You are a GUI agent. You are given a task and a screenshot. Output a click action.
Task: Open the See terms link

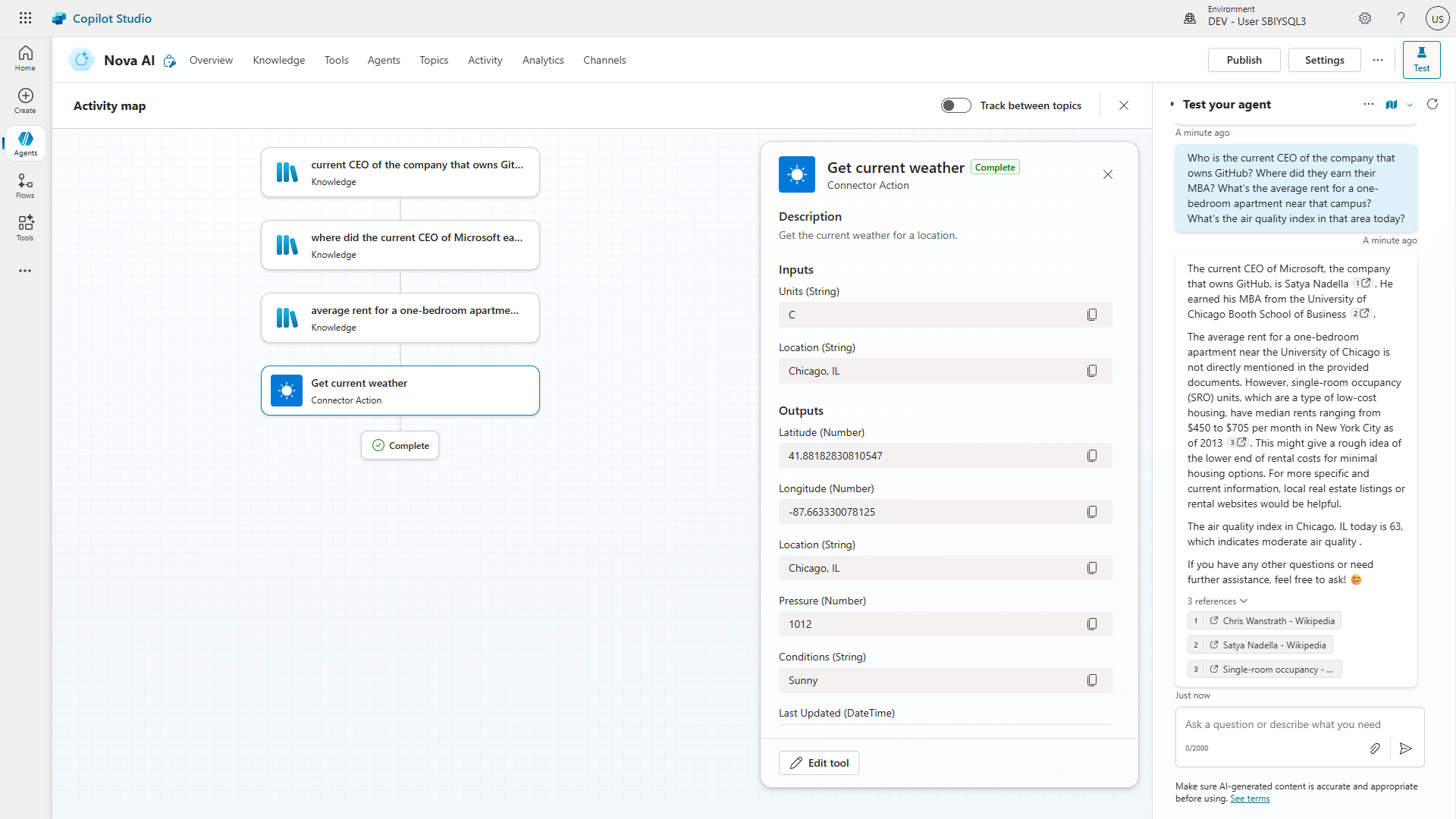(x=1249, y=799)
